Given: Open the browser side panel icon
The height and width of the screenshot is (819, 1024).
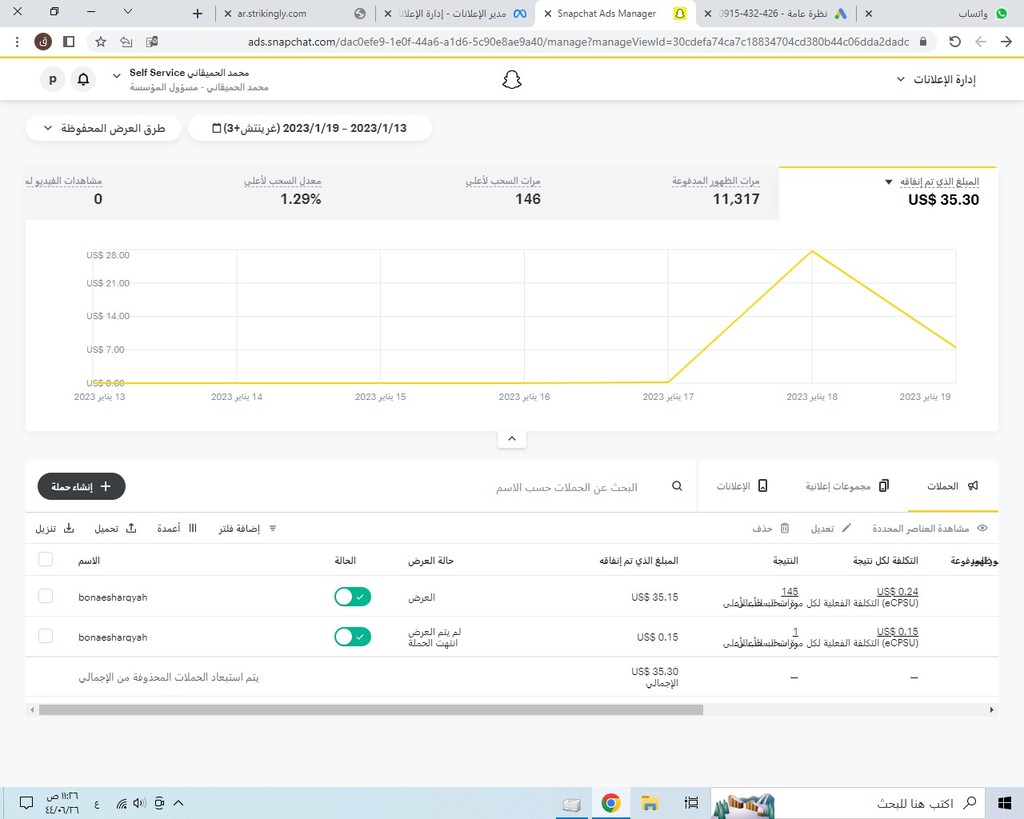Looking at the screenshot, I should 69,42.
